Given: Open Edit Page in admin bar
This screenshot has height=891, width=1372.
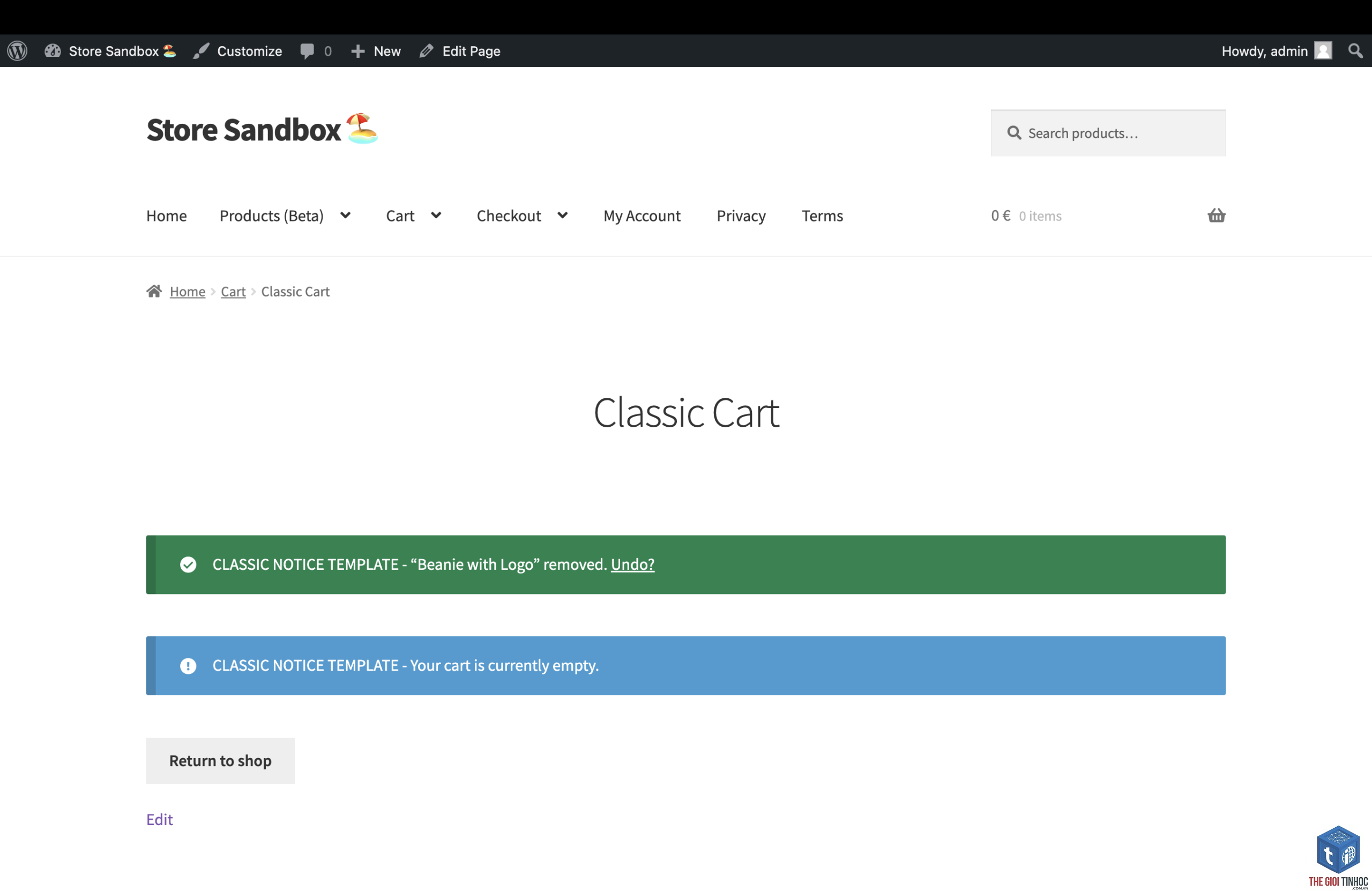Looking at the screenshot, I should coord(471,51).
